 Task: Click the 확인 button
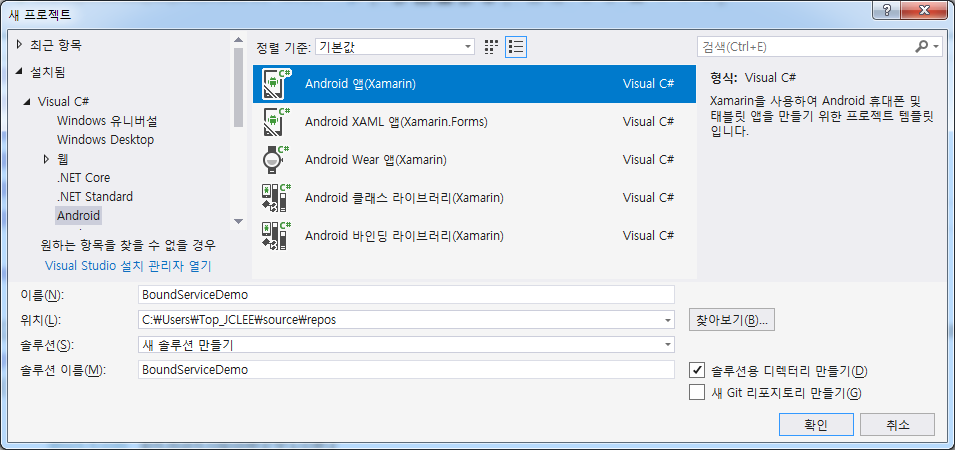(816, 424)
